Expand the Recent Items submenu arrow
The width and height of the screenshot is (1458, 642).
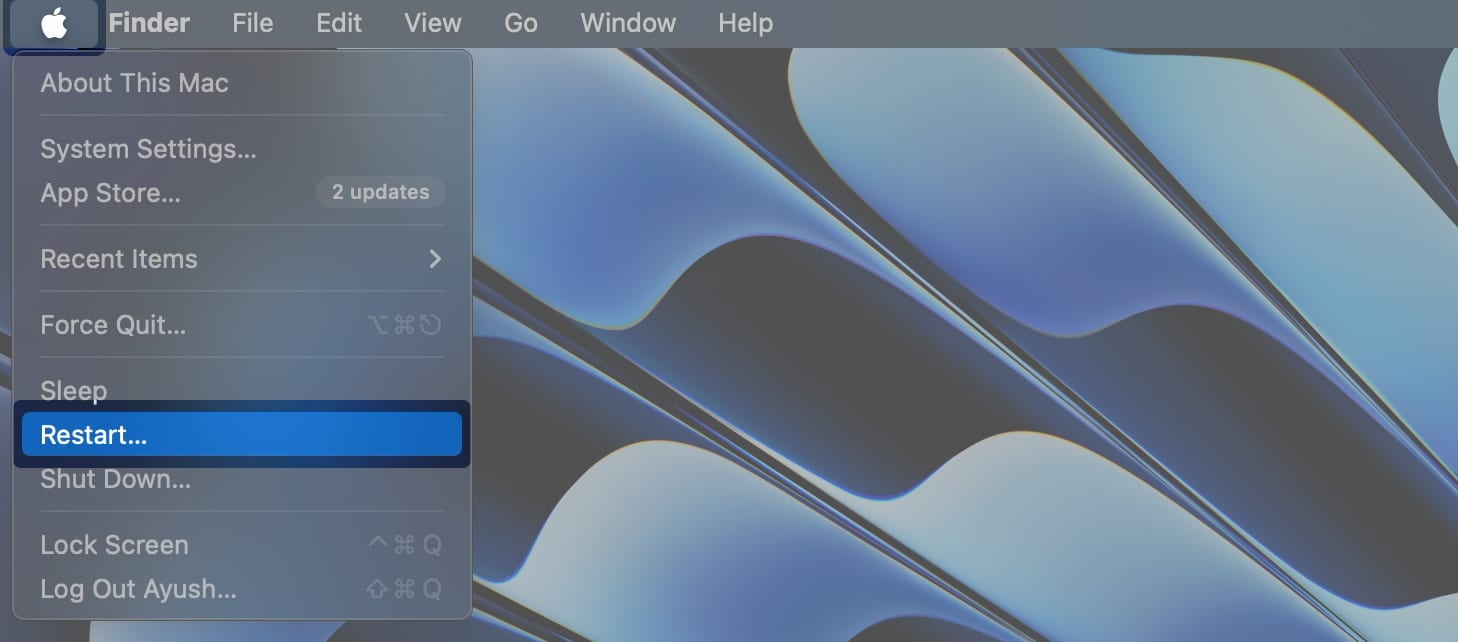434,259
